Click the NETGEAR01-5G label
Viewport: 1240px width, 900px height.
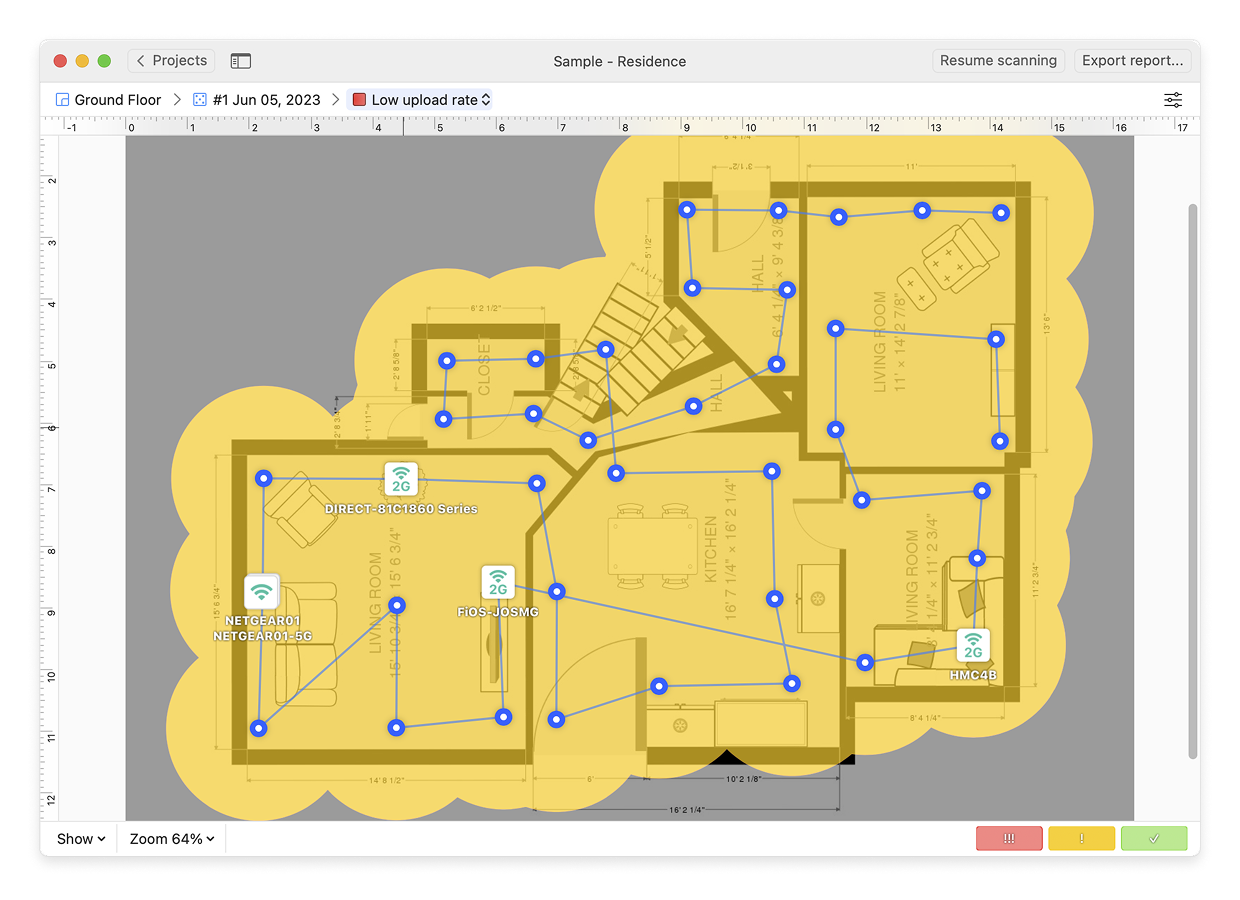tap(262, 636)
